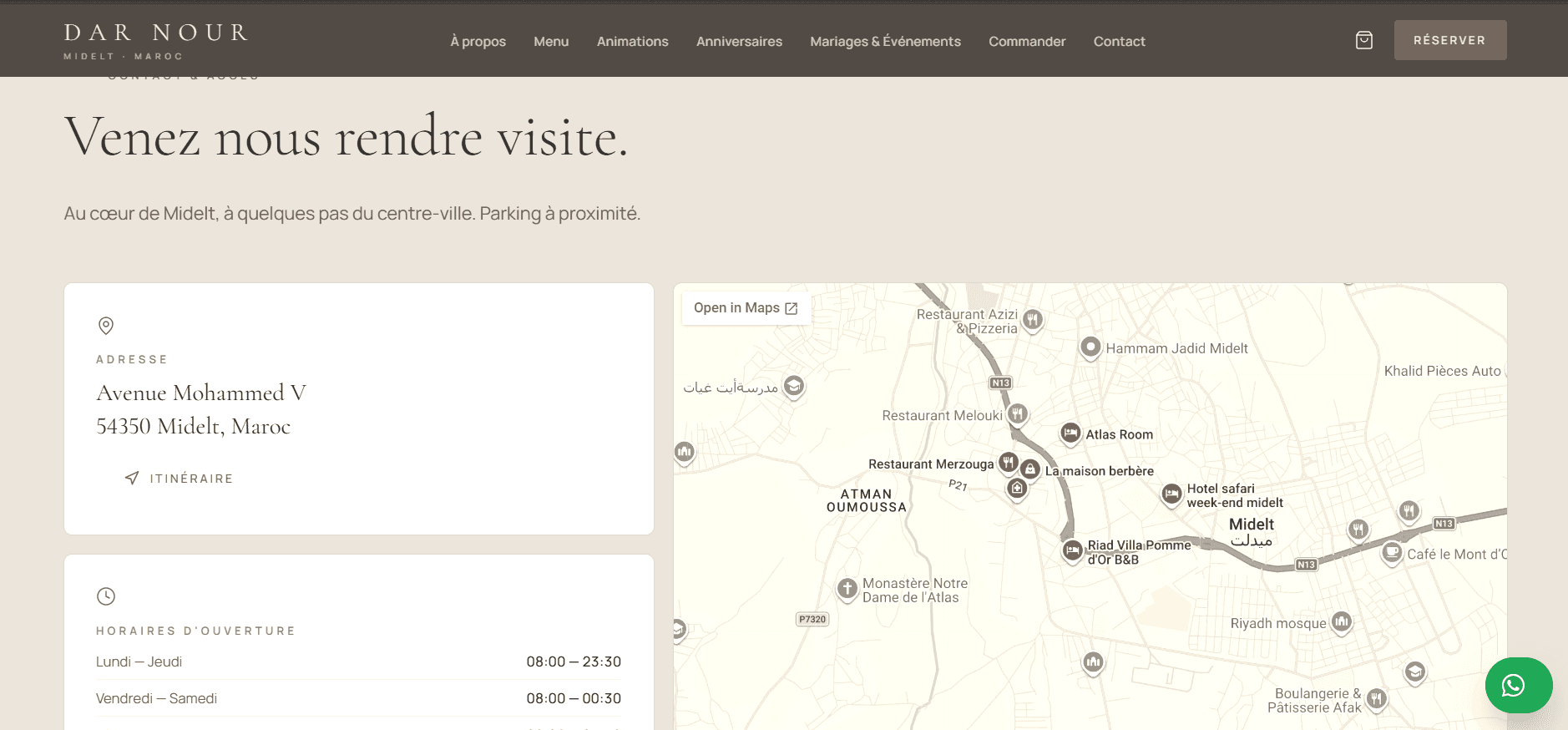Click the DAR NOUR logo
This screenshot has height=730, width=1568.
[156, 40]
